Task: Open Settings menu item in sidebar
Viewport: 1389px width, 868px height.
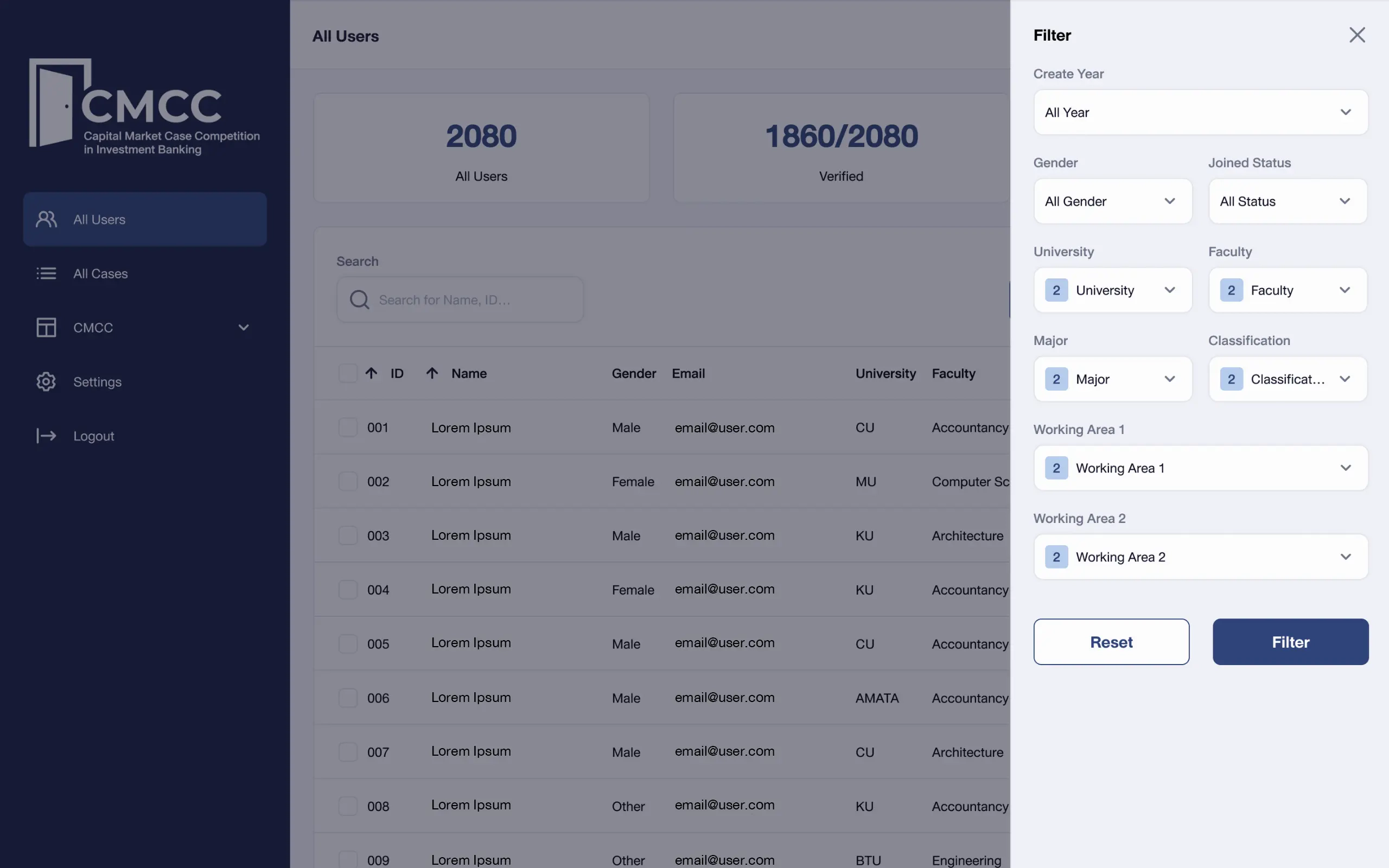Action: tap(98, 382)
